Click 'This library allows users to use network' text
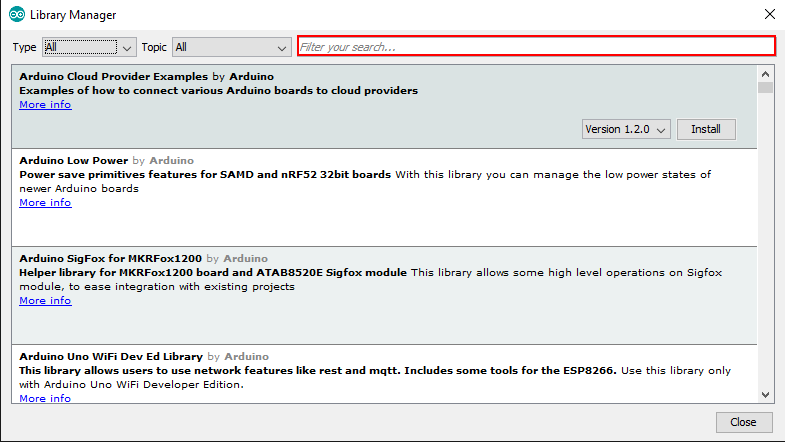Image resolution: width=785 pixels, height=442 pixels. tap(317, 371)
